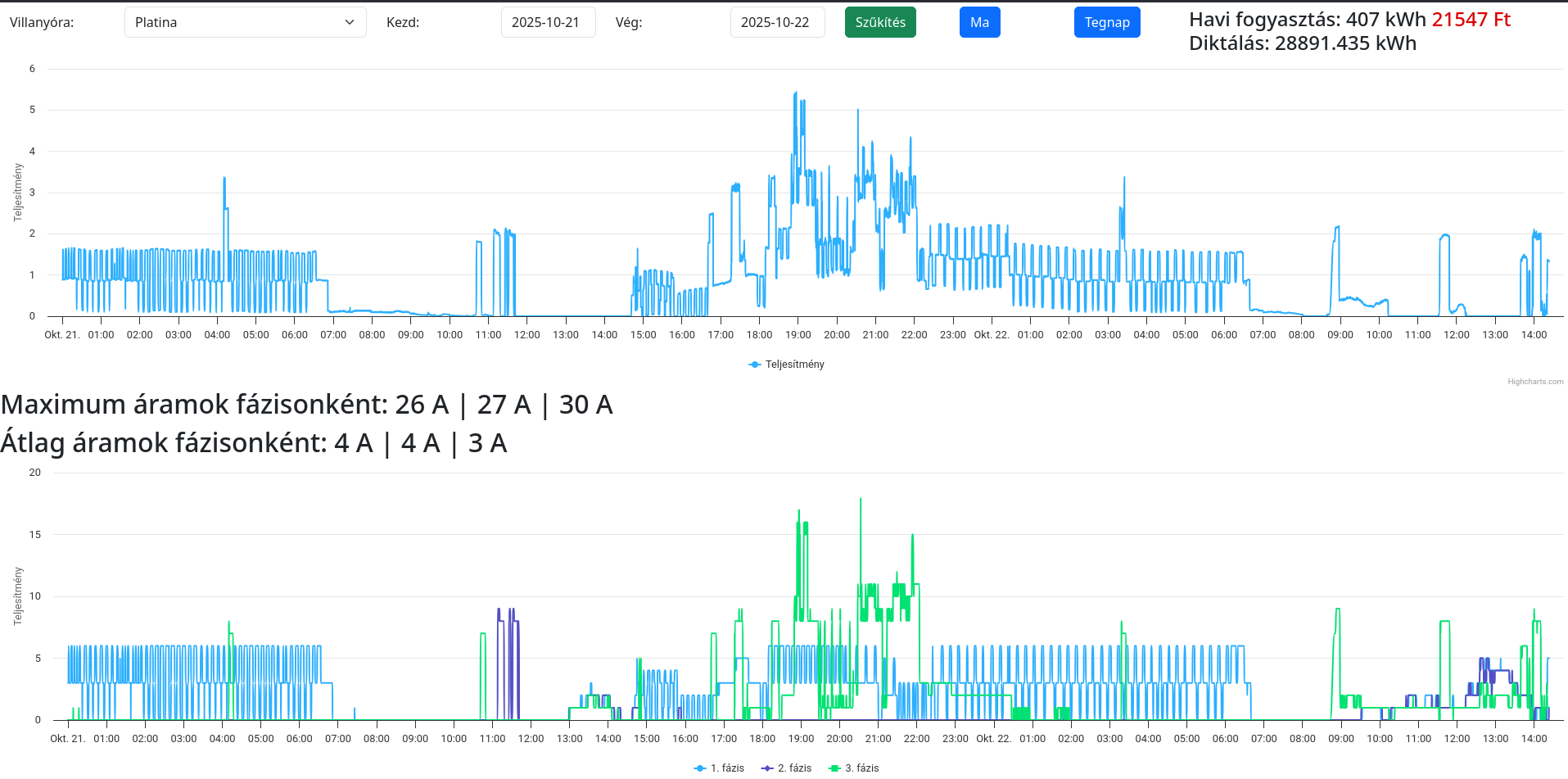Click the blue Teljesítmény legend marker dot
Image resolution: width=1568 pixels, height=779 pixels.
(755, 365)
